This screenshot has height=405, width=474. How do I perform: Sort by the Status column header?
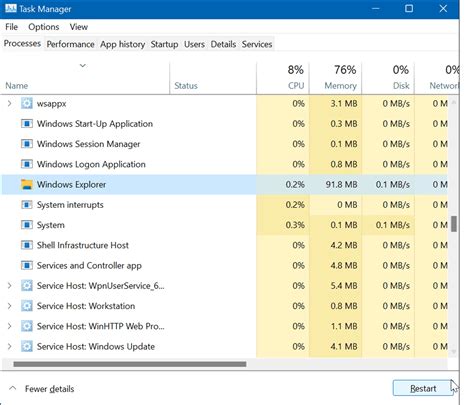(213, 78)
